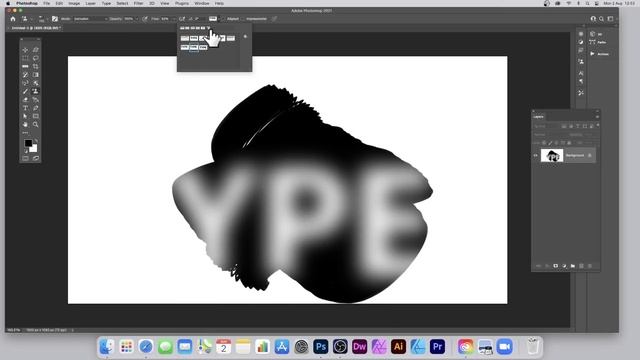Select the highlighted pattern in second row
Image resolution: width=640 pixels, height=360 pixels.
[194, 47]
